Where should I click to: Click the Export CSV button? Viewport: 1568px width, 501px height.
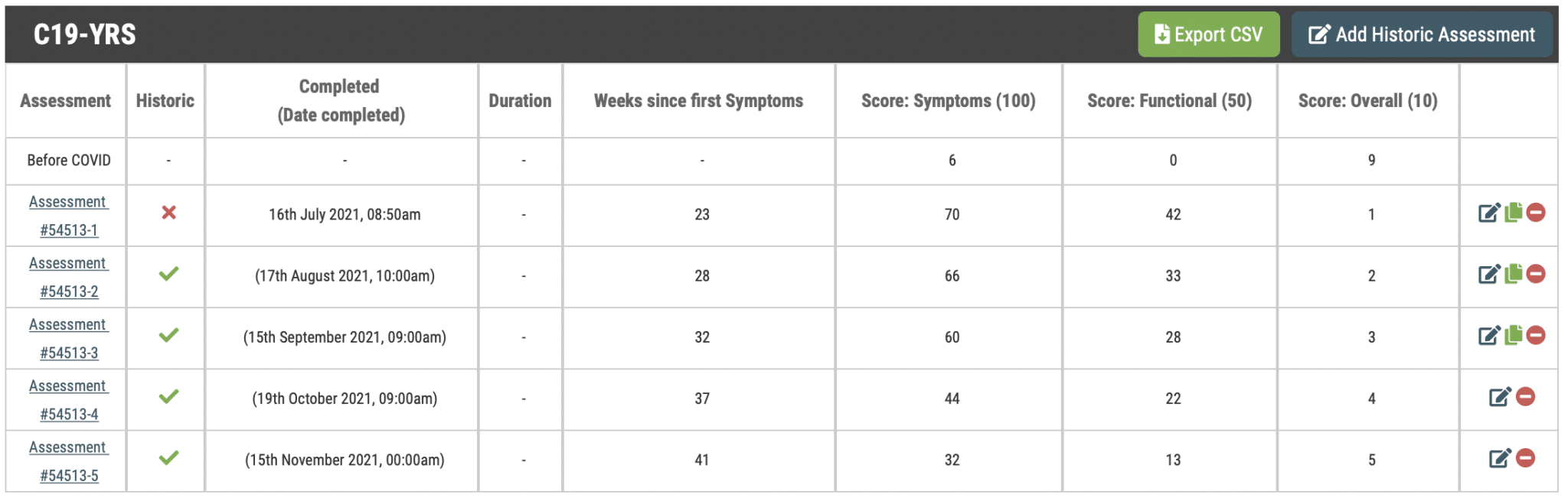(1208, 34)
